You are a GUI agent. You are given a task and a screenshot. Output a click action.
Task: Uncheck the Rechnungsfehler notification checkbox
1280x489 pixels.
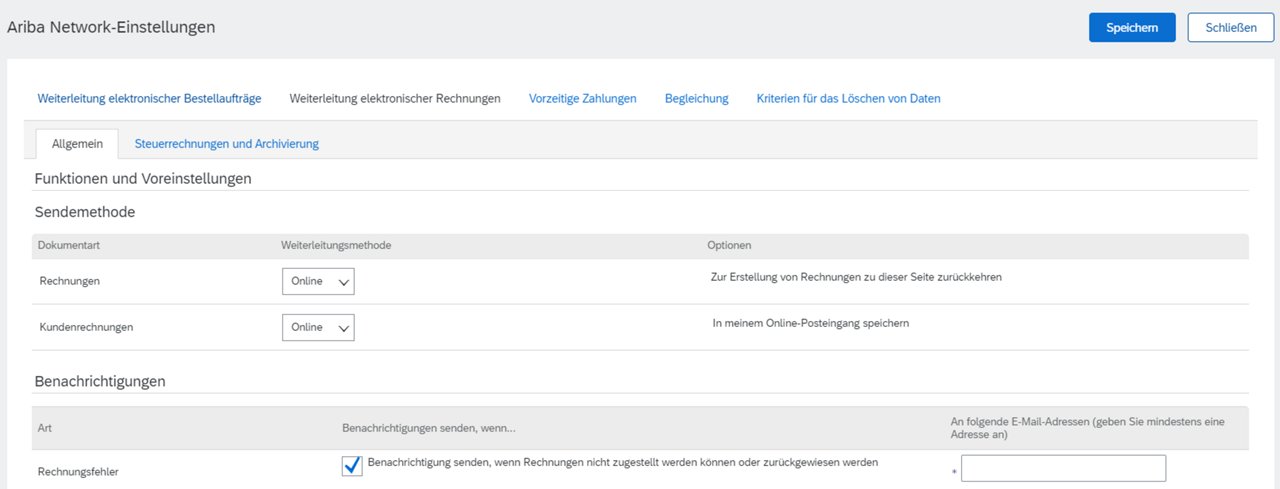point(352,466)
